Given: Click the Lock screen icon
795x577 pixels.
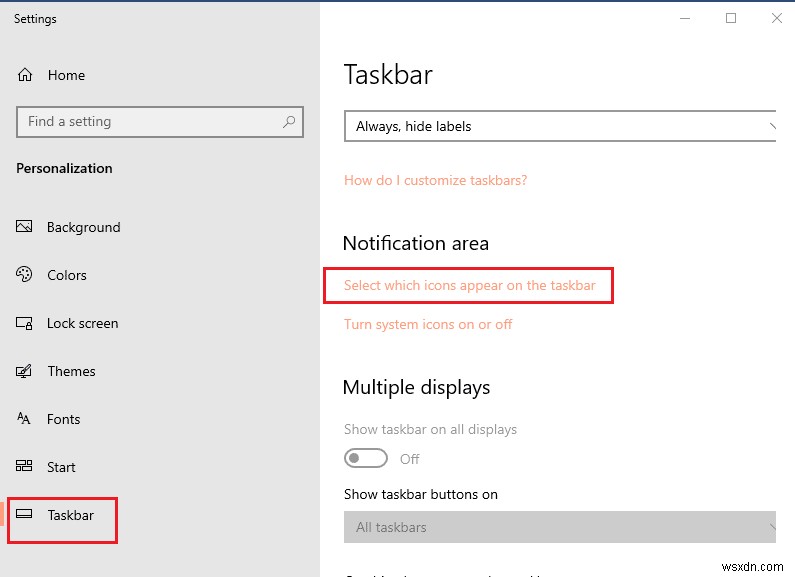Looking at the screenshot, I should point(24,323).
